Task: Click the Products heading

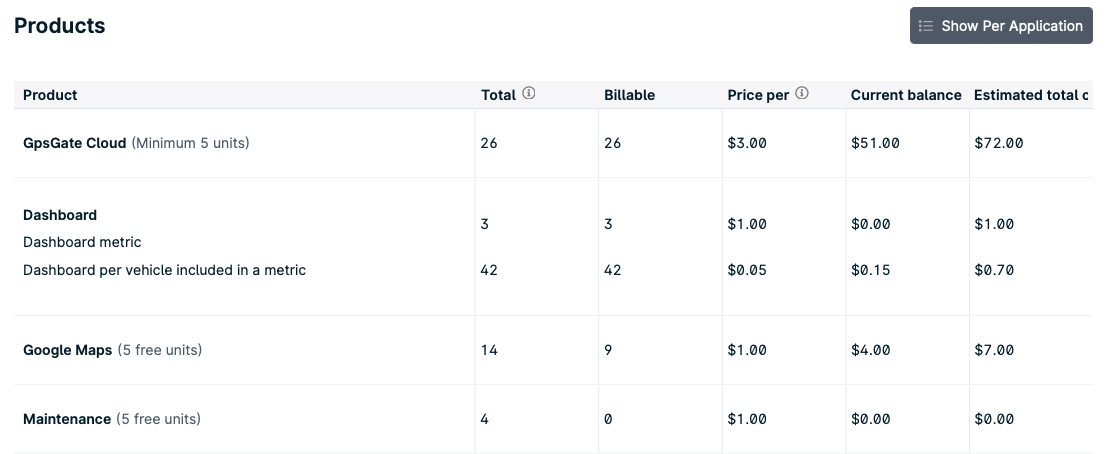Action: [59, 25]
